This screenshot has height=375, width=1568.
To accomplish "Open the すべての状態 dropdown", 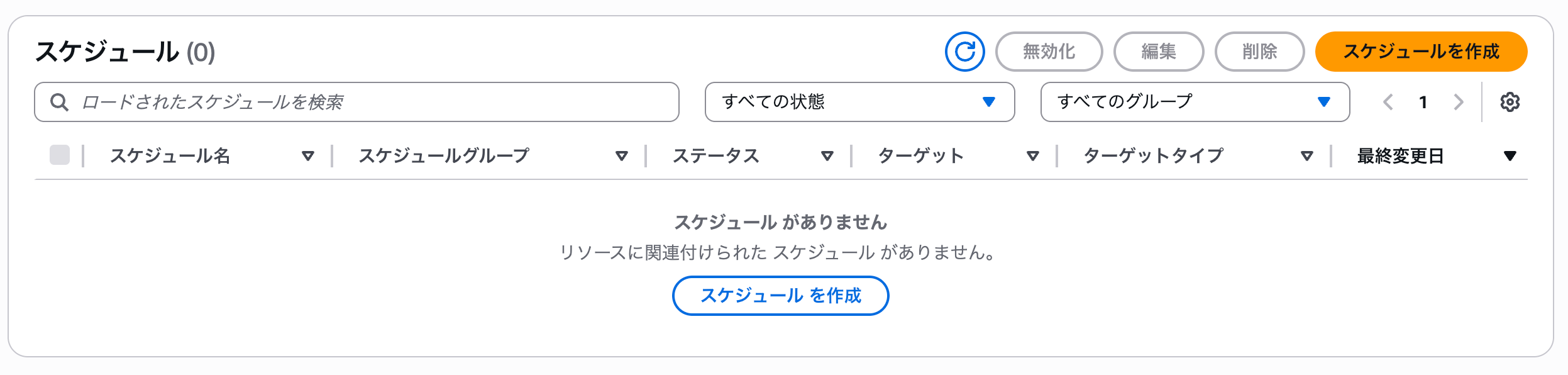I will tap(860, 101).
